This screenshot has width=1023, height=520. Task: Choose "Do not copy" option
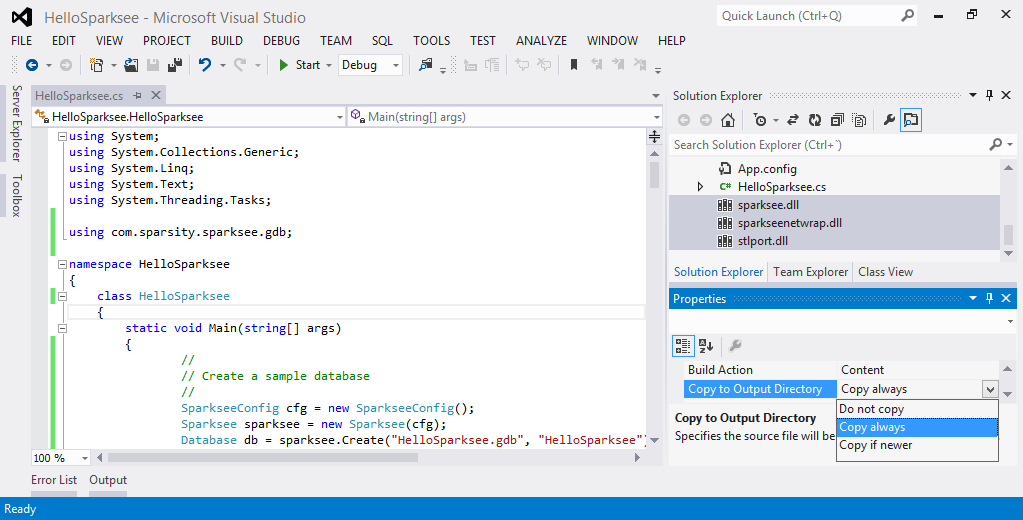tap(917, 409)
